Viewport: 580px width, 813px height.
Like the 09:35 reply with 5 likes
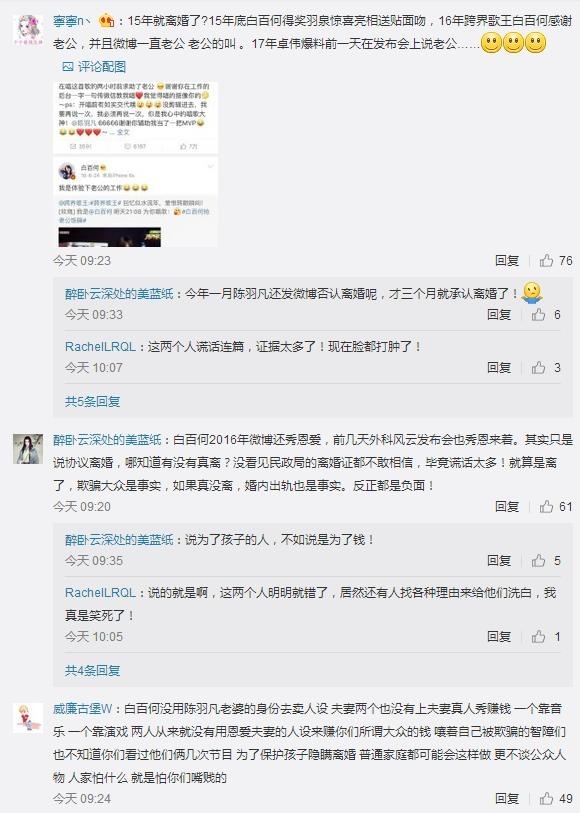546,560
